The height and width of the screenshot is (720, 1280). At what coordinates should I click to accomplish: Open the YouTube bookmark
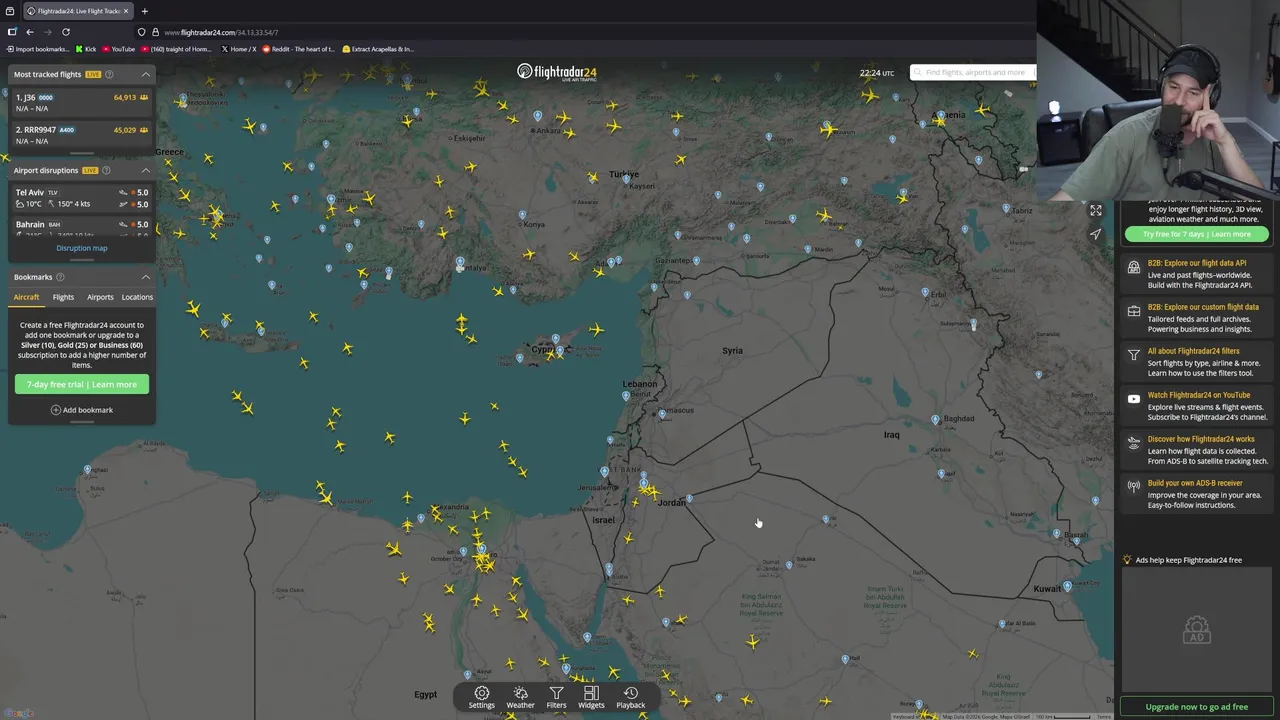118,49
